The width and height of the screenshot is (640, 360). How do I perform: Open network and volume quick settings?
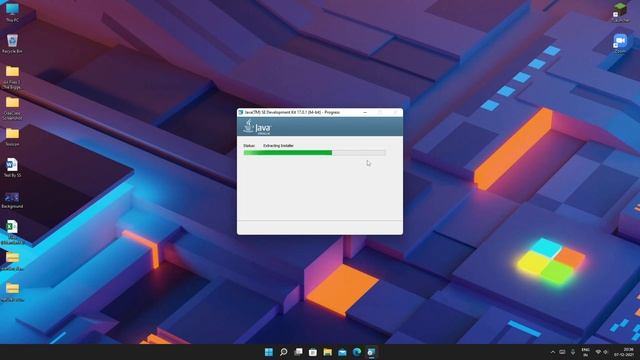[x=602, y=352]
